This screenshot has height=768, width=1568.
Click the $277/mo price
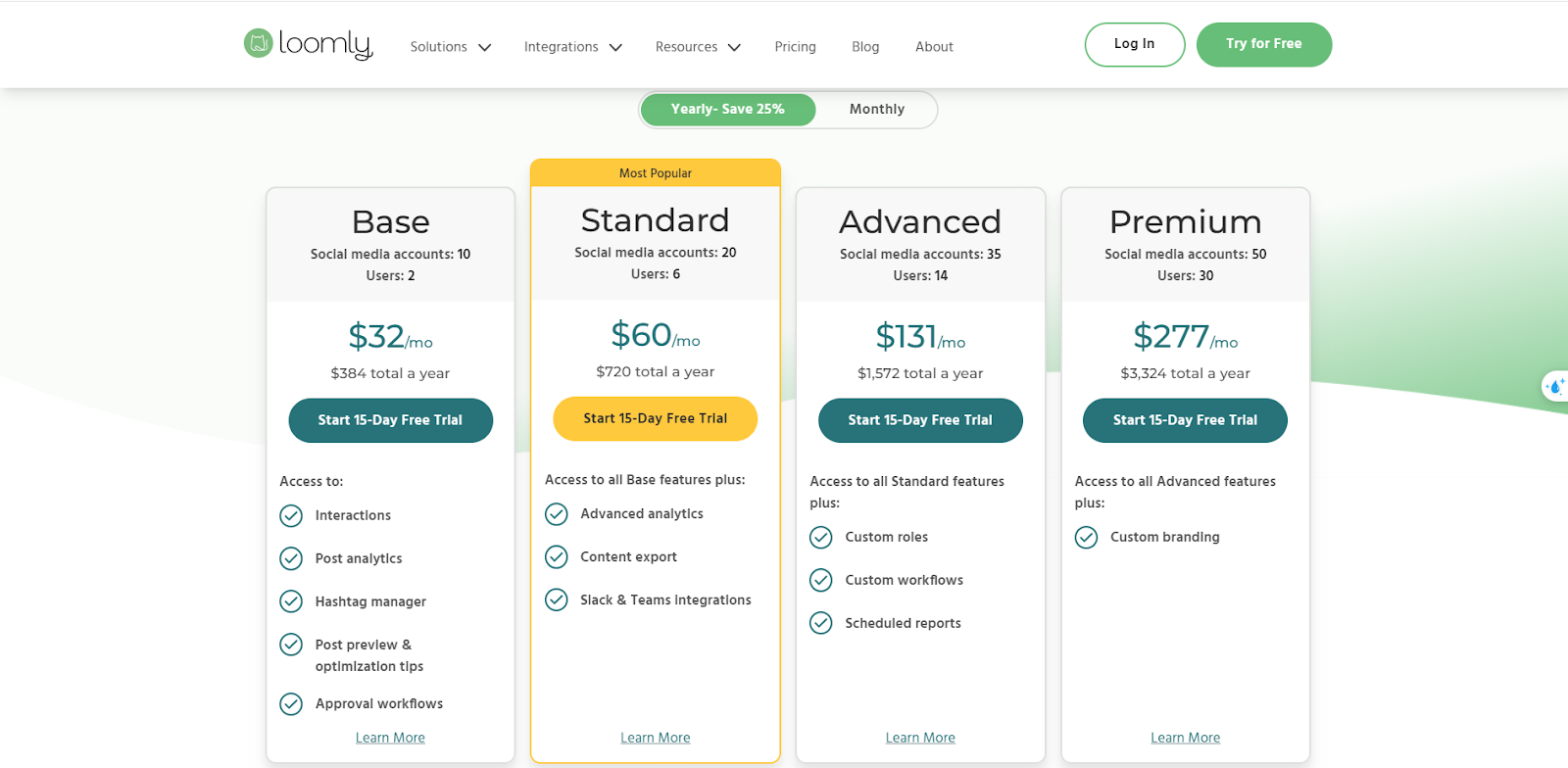1186,337
